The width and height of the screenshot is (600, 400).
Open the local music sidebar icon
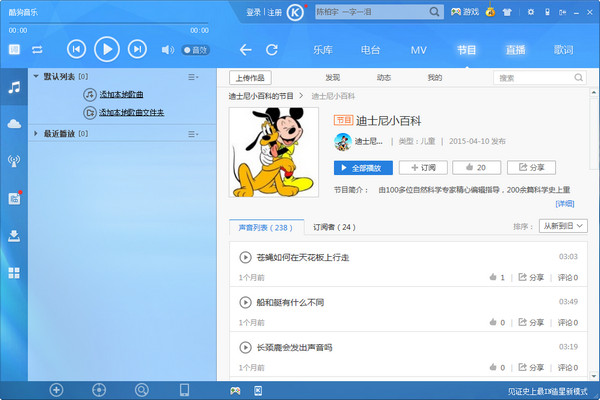(x=14, y=87)
